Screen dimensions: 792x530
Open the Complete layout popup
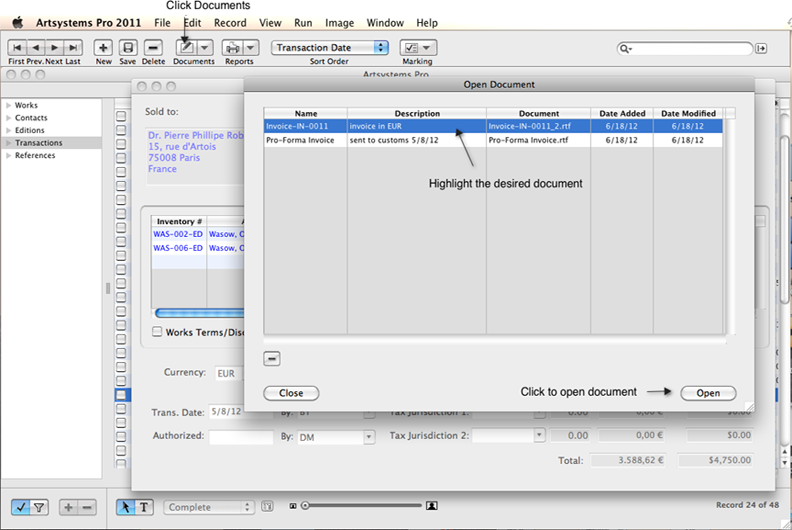208,507
